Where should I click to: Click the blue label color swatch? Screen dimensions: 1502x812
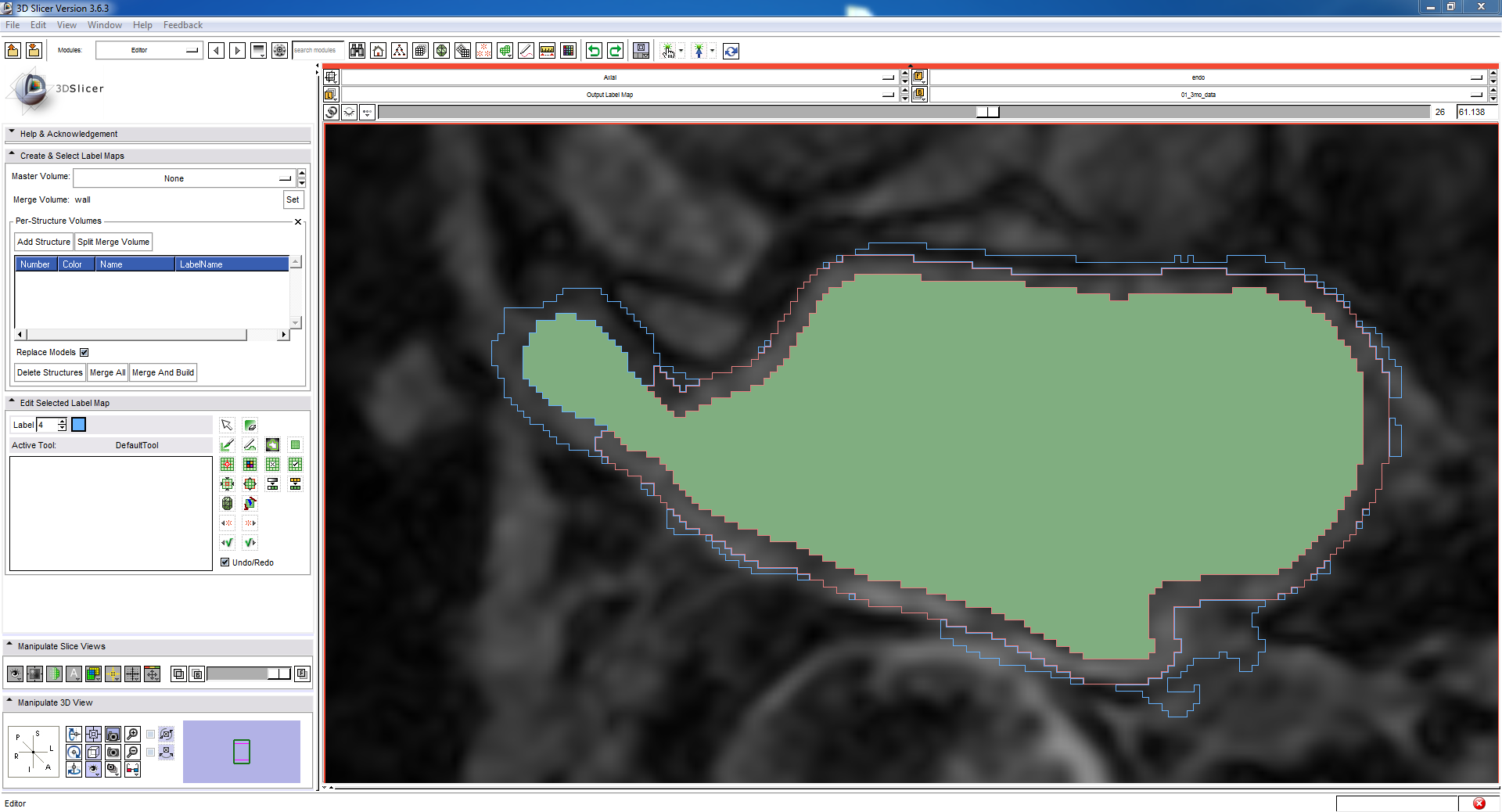[79, 425]
